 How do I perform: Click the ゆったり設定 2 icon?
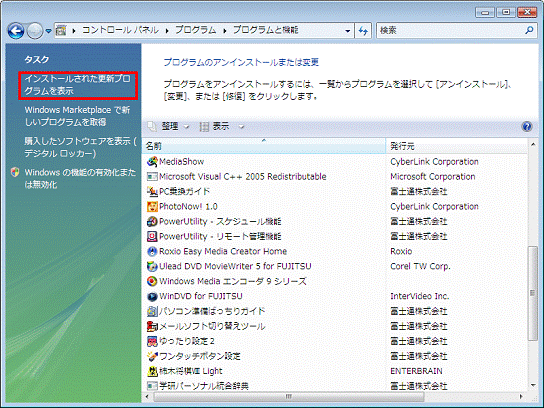tap(152, 341)
